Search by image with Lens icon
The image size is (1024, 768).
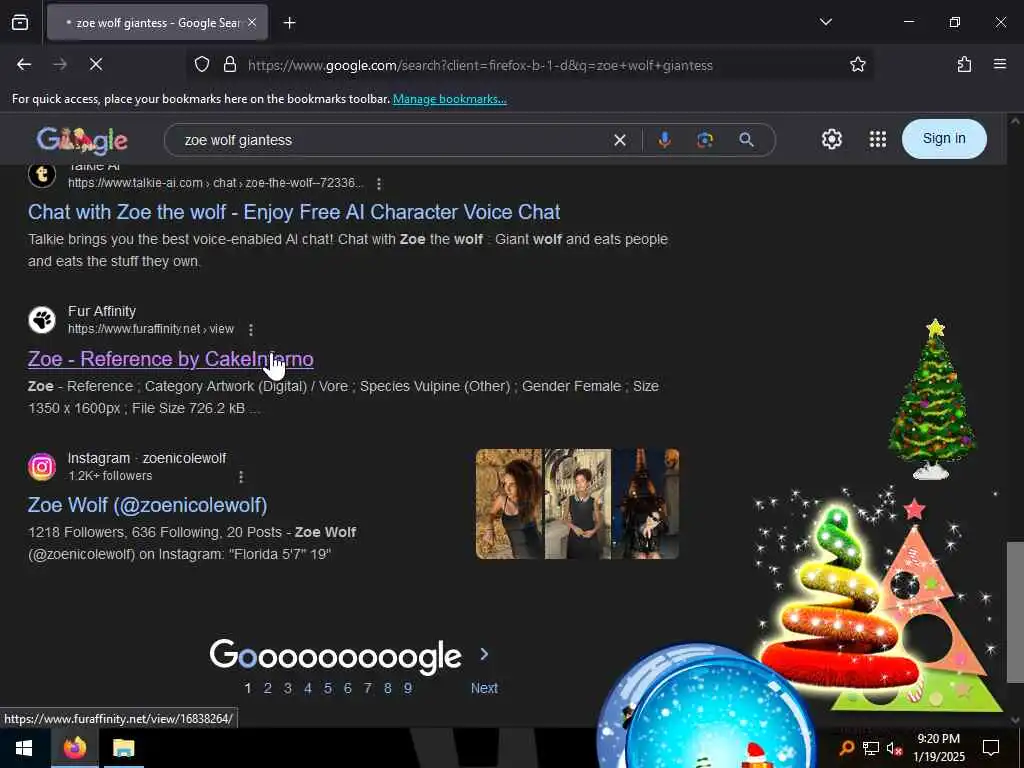tap(705, 140)
